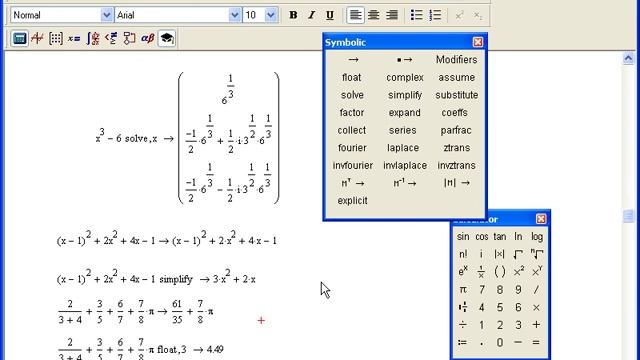Image resolution: width=640 pixels, height=360 pixels.
Task: Open the Matrix toolbar icon
Action: click(56, 38)
